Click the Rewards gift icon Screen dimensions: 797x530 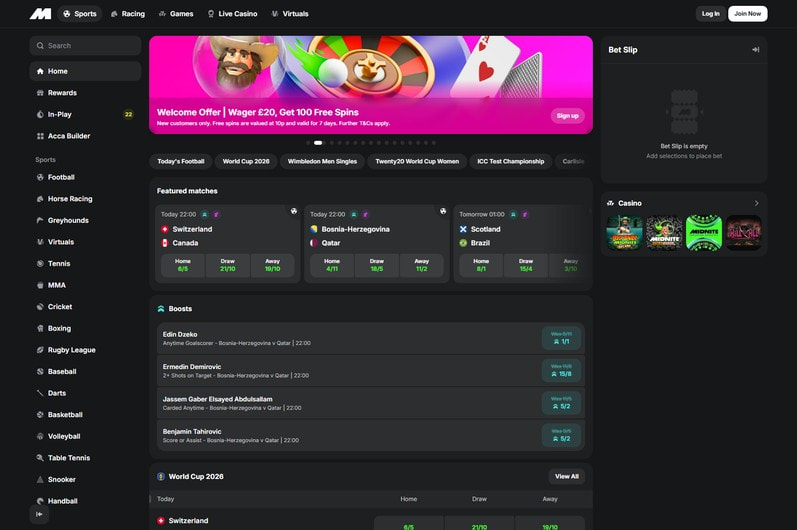pos(40,93)
